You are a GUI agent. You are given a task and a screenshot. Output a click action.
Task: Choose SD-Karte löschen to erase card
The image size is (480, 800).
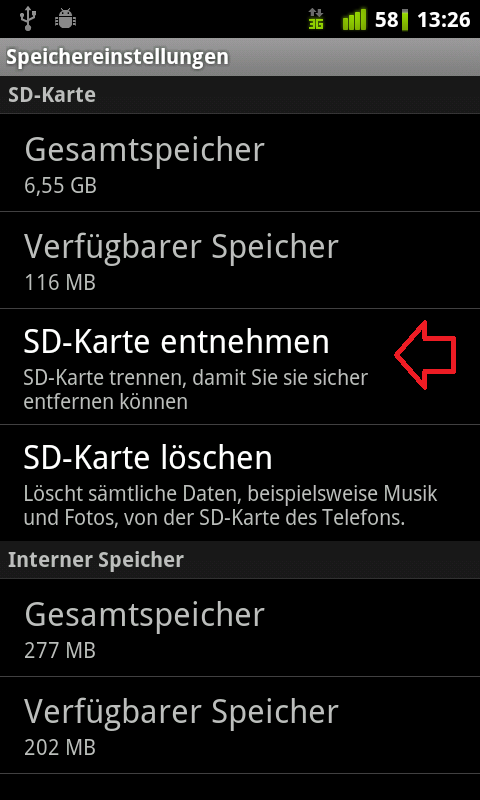tap(240, 483)
